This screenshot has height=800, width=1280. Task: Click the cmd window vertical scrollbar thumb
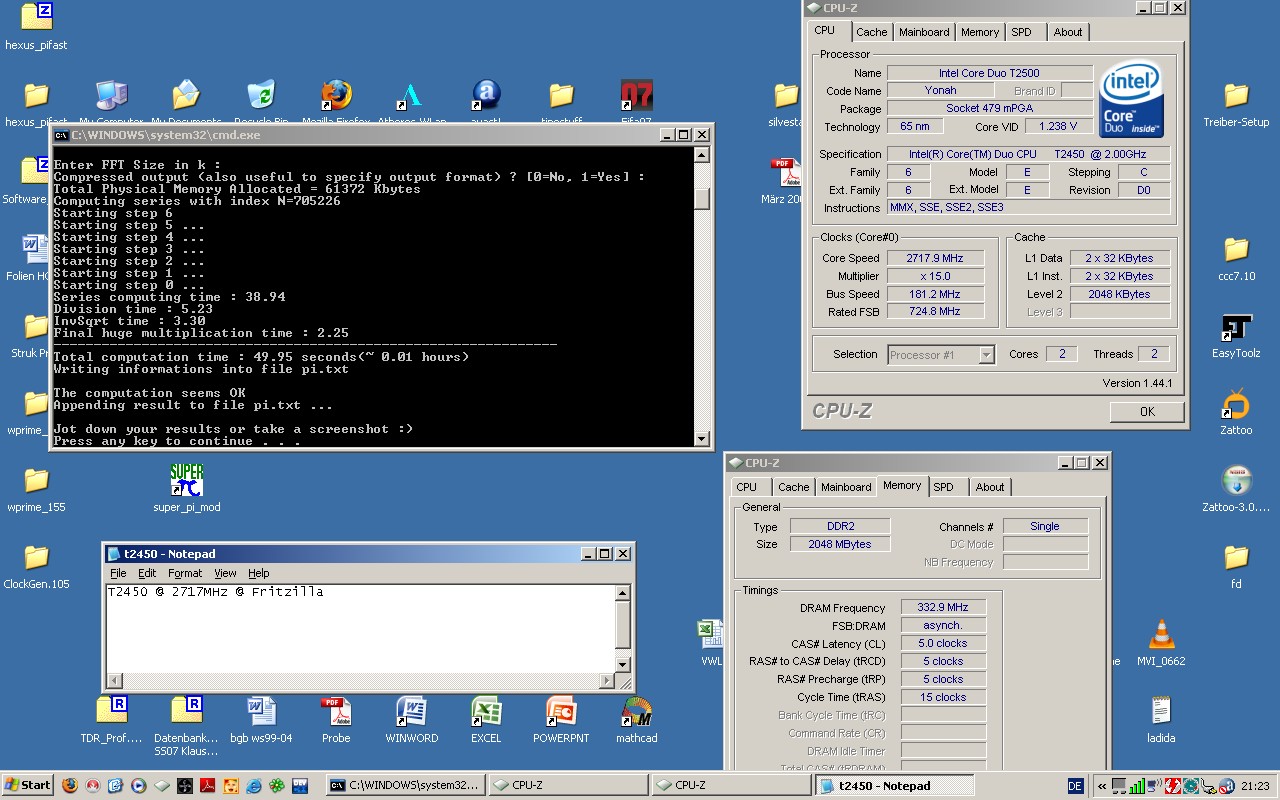tap(702, 197)
